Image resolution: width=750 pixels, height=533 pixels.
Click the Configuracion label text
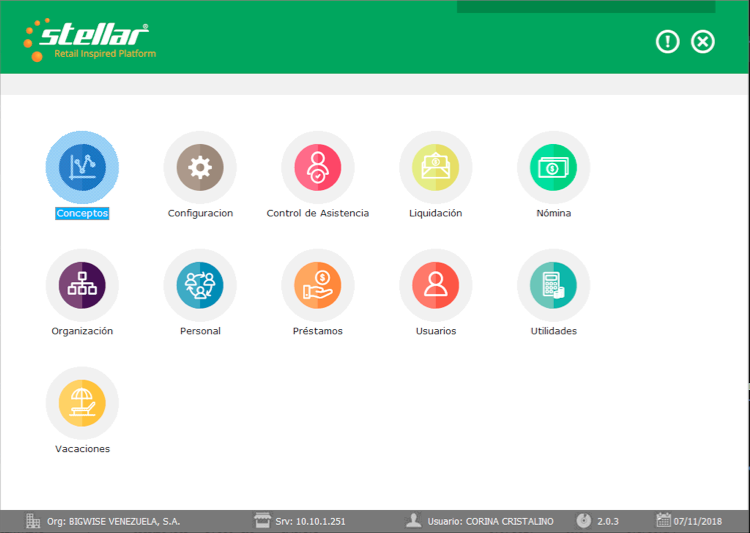coord(200,213)
